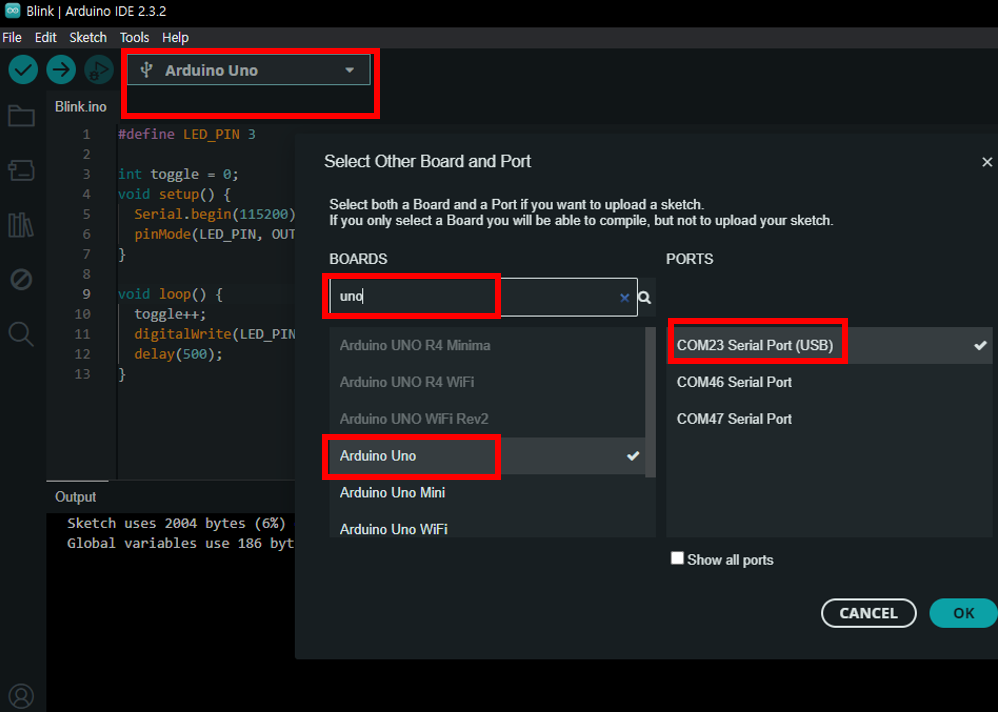Click the boards search field containing uno
Viewport: 998px width, 712px height.
pyautogui.click(x=483, y=297)
